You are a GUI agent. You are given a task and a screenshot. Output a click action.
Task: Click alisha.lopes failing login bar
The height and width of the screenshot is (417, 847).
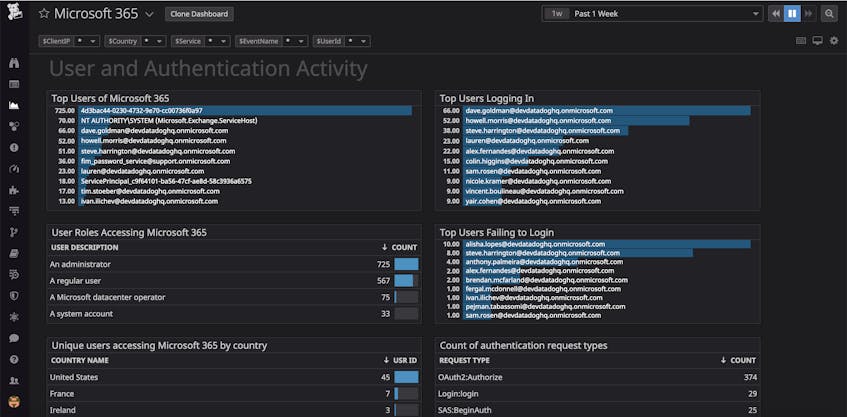pos(607,244)
